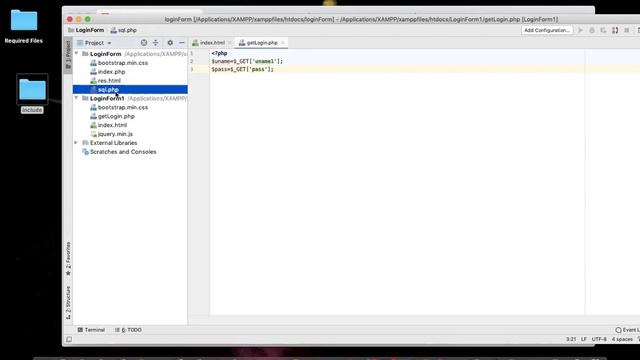Image resolution: width=640 pixels, height=360 pixels.
Task: Click line number 2 in gutter
Action: coord(191,61)
